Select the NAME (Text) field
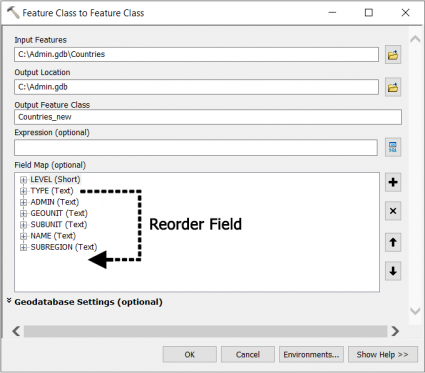The height and width of the screenshot is (373, 425). click(53, 236)
